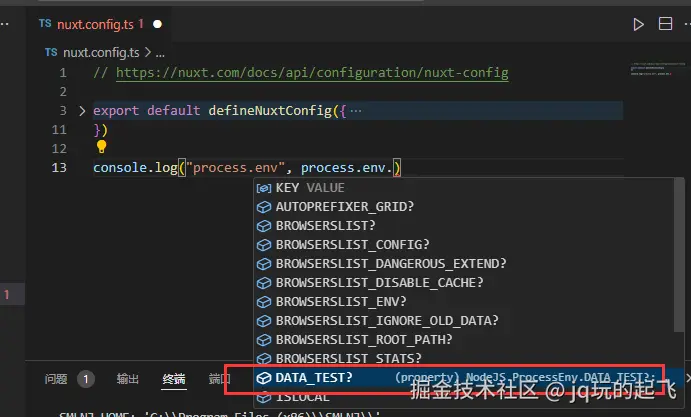The height and width of the screenshot is (417, 691).
Task: Click the property icon beside DATA_TEST?
Action: tap(264, 378)
